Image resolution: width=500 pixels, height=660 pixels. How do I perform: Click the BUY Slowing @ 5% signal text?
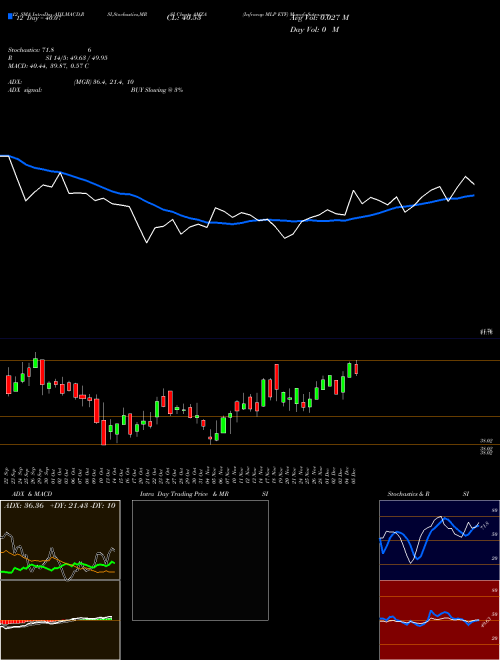click(157, 90)
